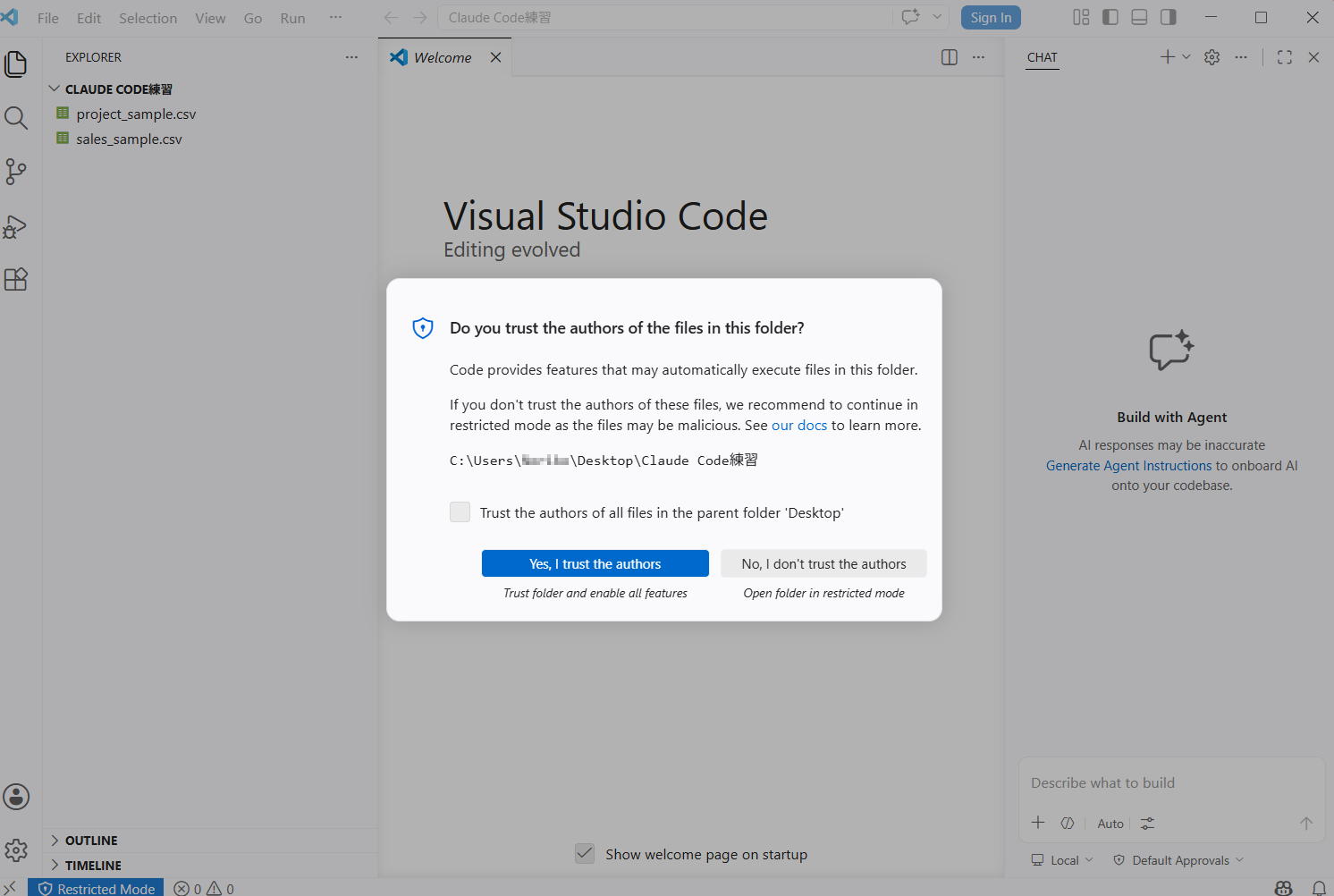Open the Accounts menu icon

pos(16,797)
